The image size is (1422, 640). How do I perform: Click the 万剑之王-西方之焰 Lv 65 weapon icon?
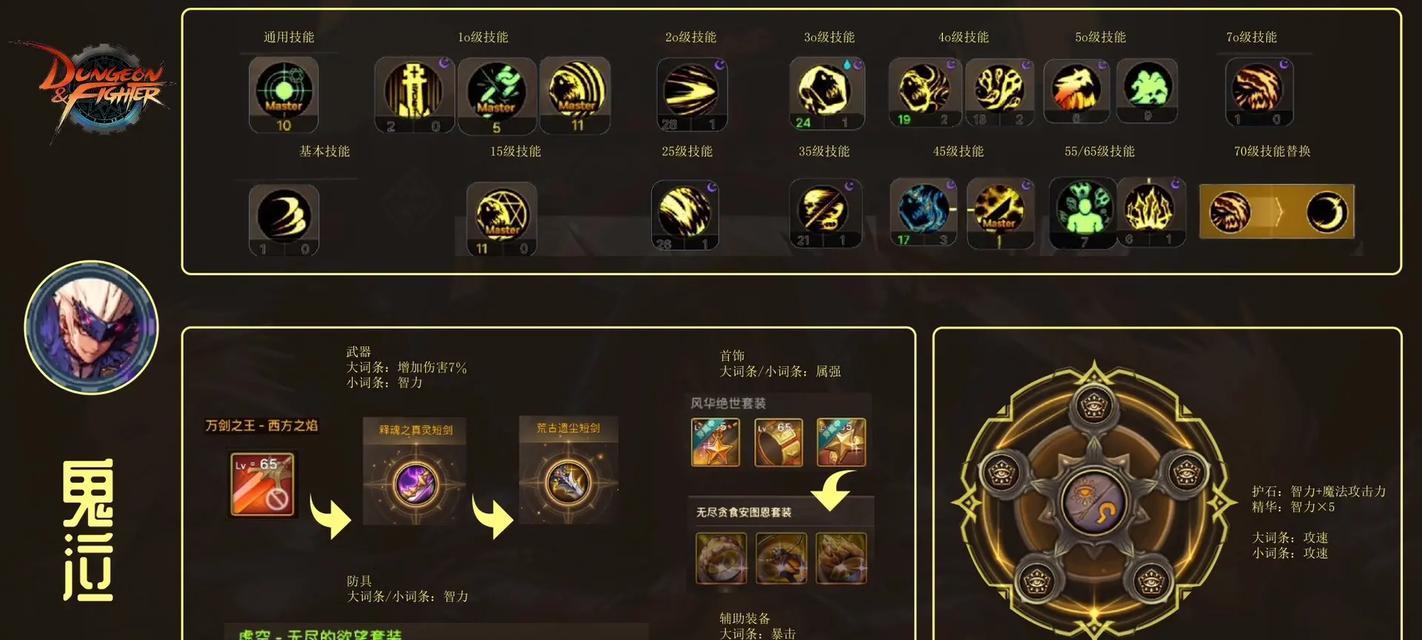262,484
